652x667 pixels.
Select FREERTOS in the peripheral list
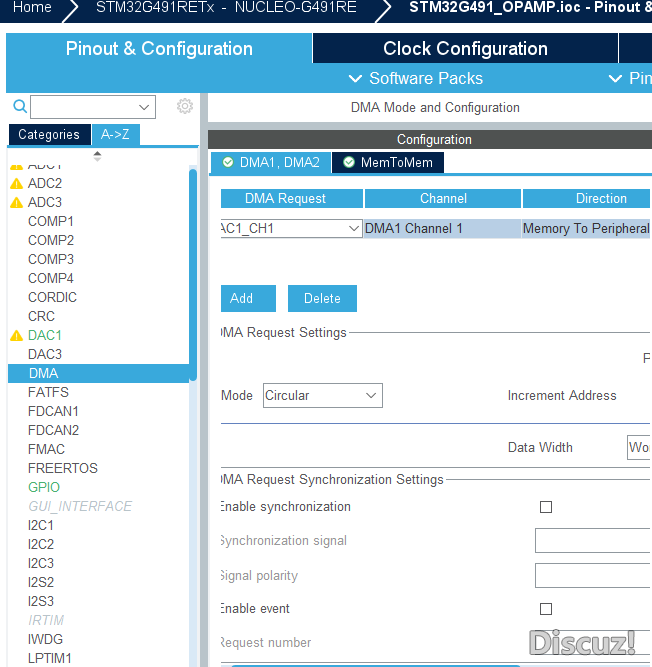[x=63, y=468]
